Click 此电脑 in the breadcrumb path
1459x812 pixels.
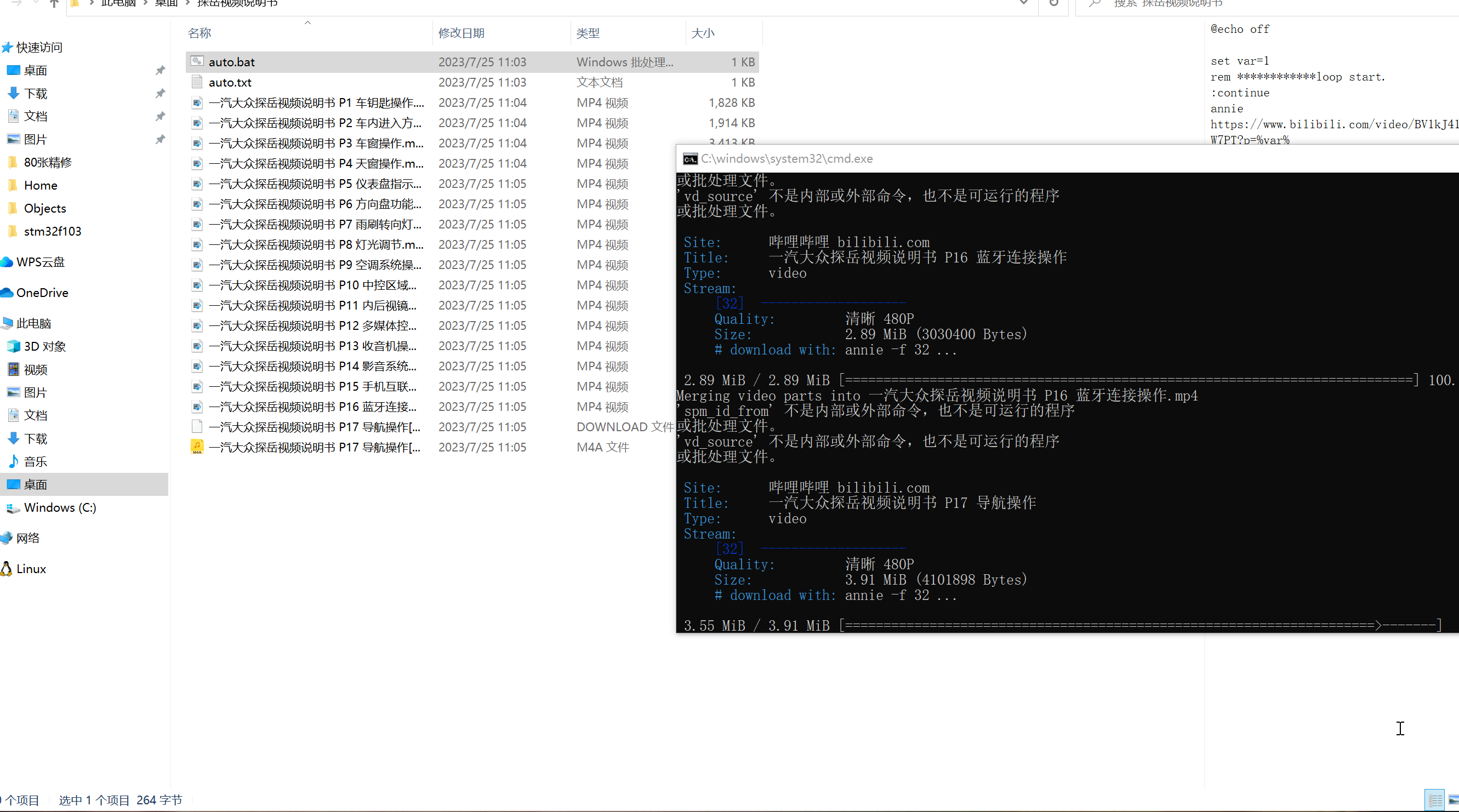click(x=118, y=3)
